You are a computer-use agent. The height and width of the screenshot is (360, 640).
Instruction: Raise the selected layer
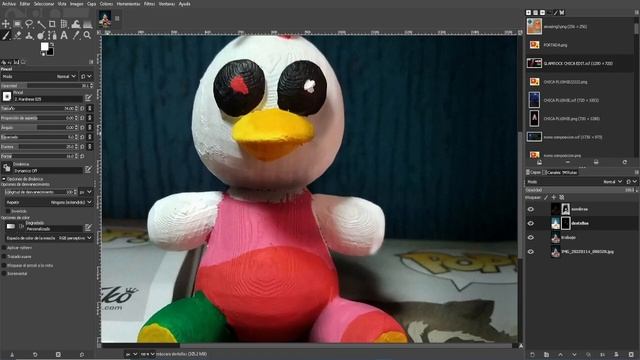tap(560, 355)
